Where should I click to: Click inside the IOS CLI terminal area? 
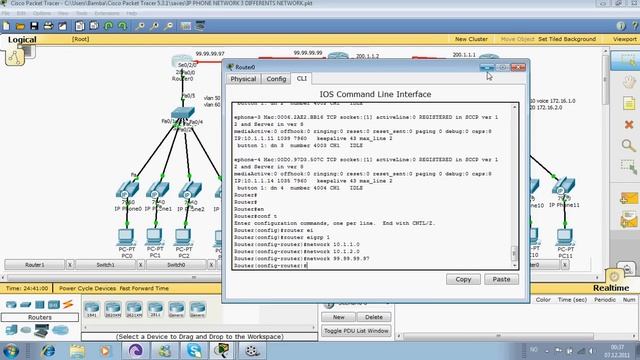tap(371, 186)
